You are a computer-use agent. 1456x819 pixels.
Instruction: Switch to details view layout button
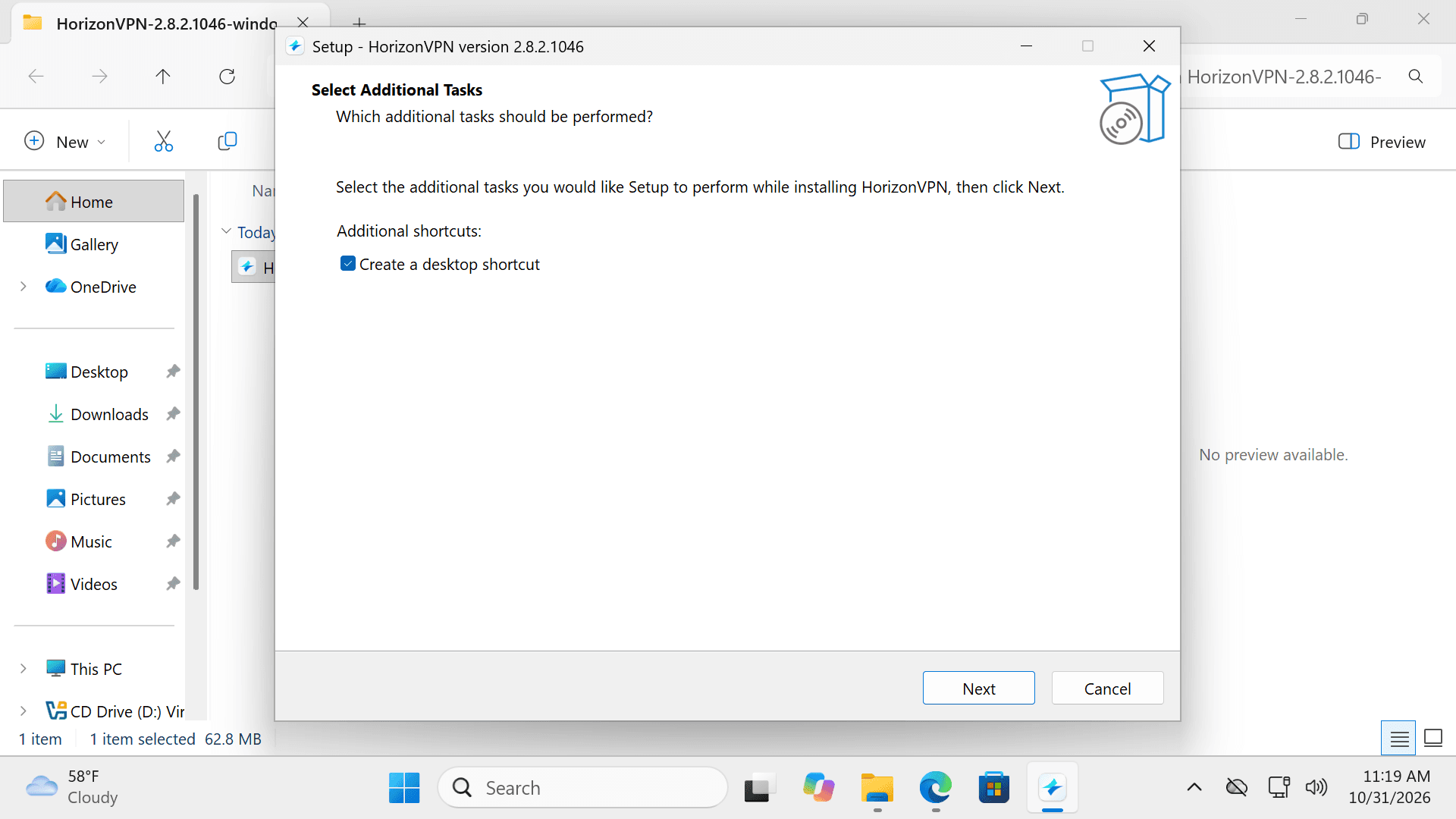click(x=1399, y=738)
